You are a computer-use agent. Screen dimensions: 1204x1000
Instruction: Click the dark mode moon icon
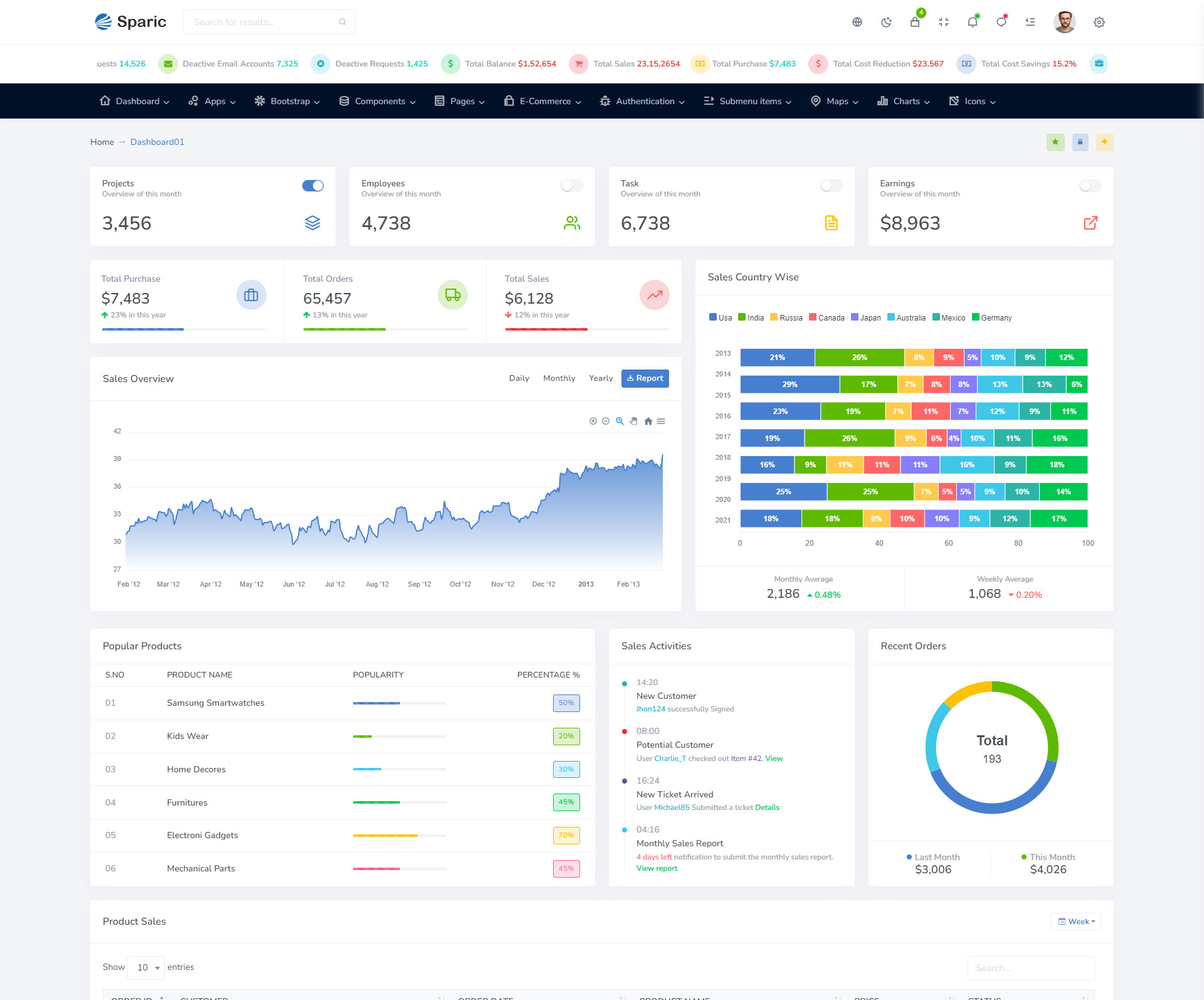click(x=886, y=22)
